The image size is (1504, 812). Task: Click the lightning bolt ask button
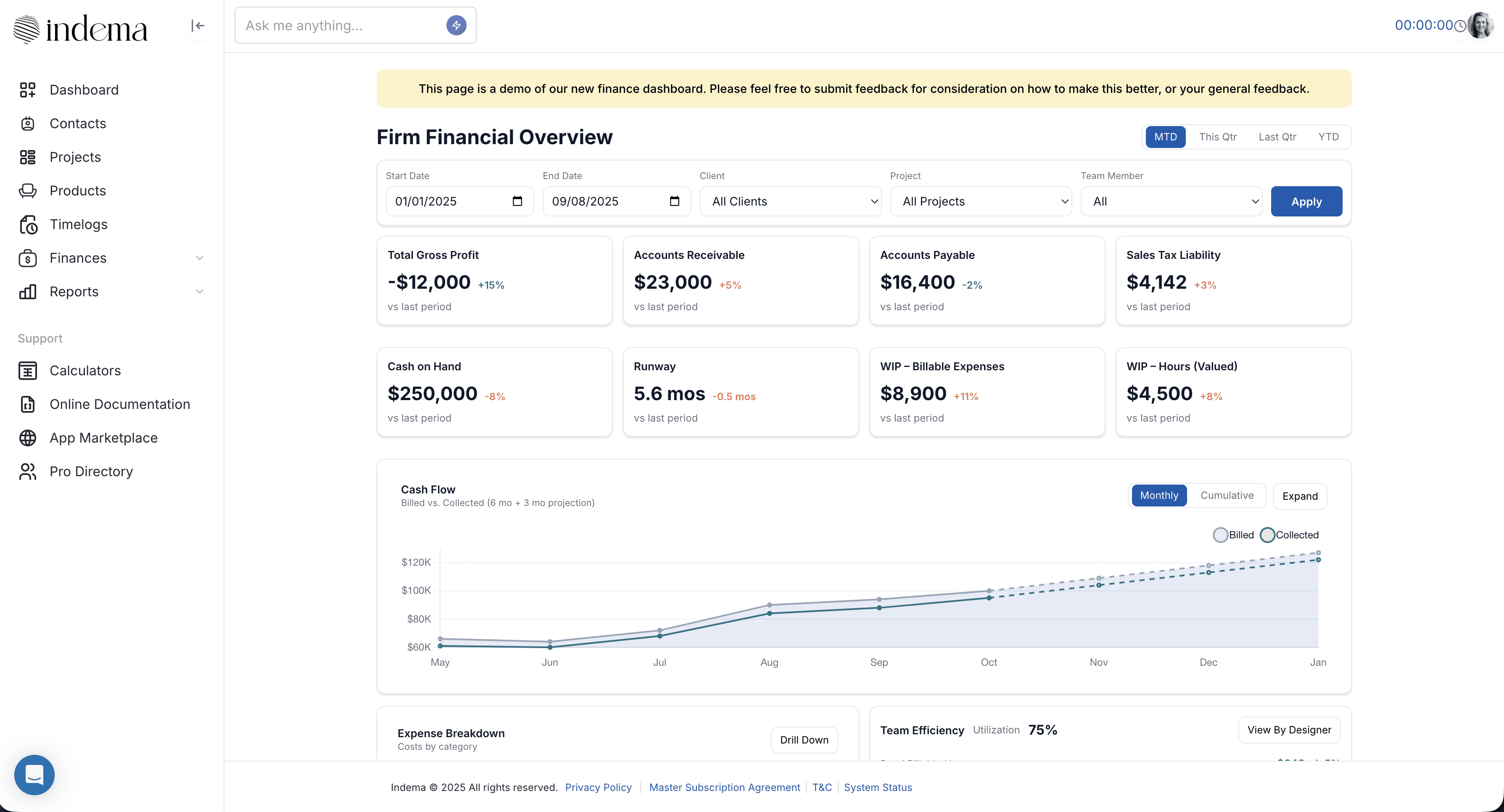tap(456, 25)
